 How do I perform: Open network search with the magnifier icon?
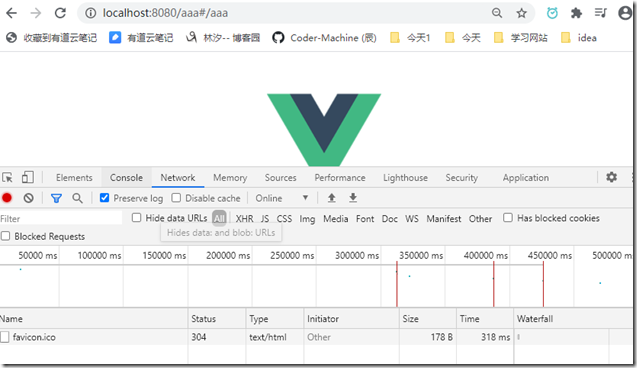click(77, 198)
